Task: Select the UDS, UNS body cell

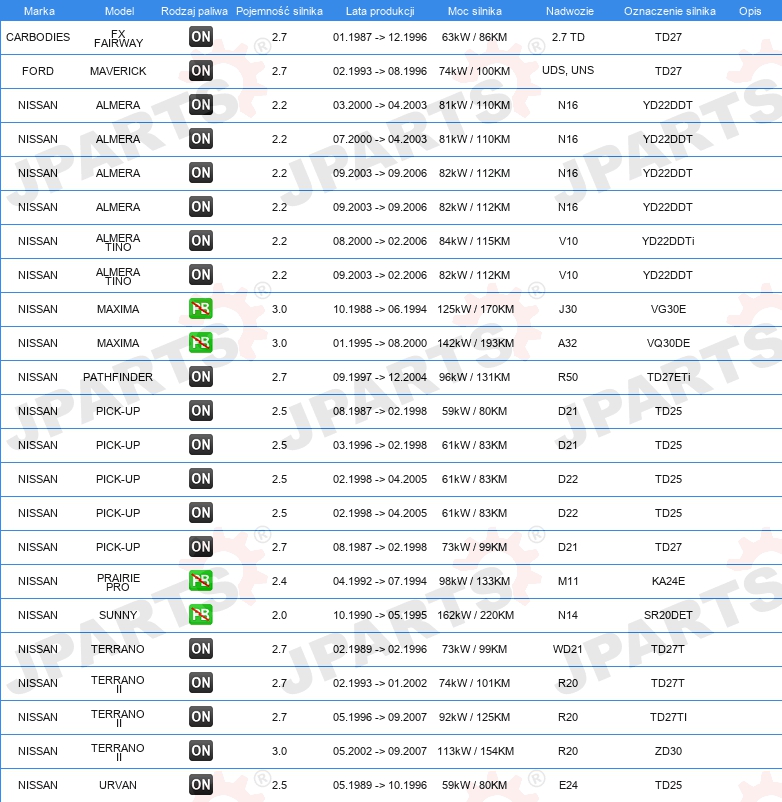Action: click(x=568, y=70)
